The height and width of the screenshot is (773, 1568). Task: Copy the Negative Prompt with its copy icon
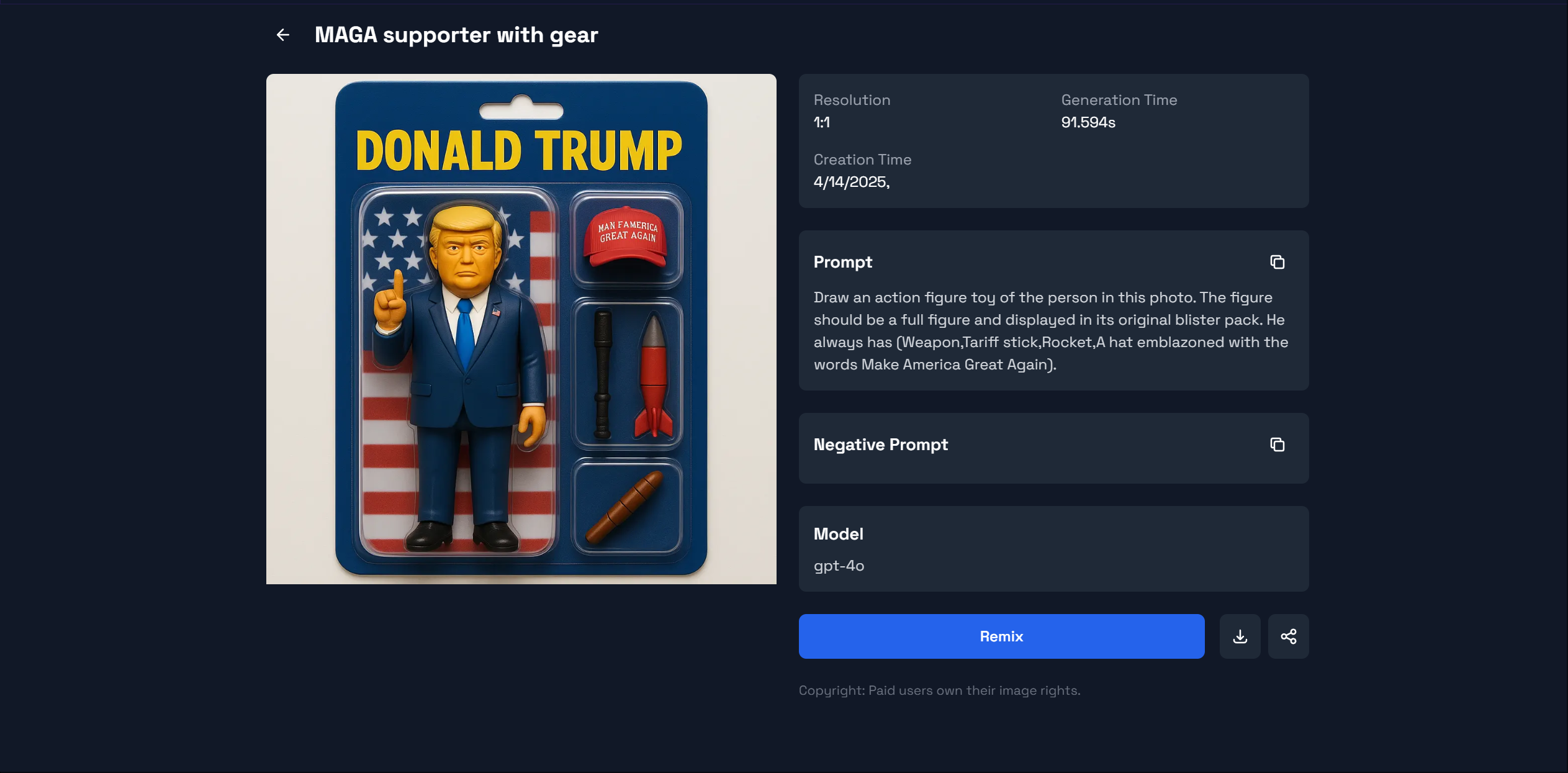[x=1277, y=445]
